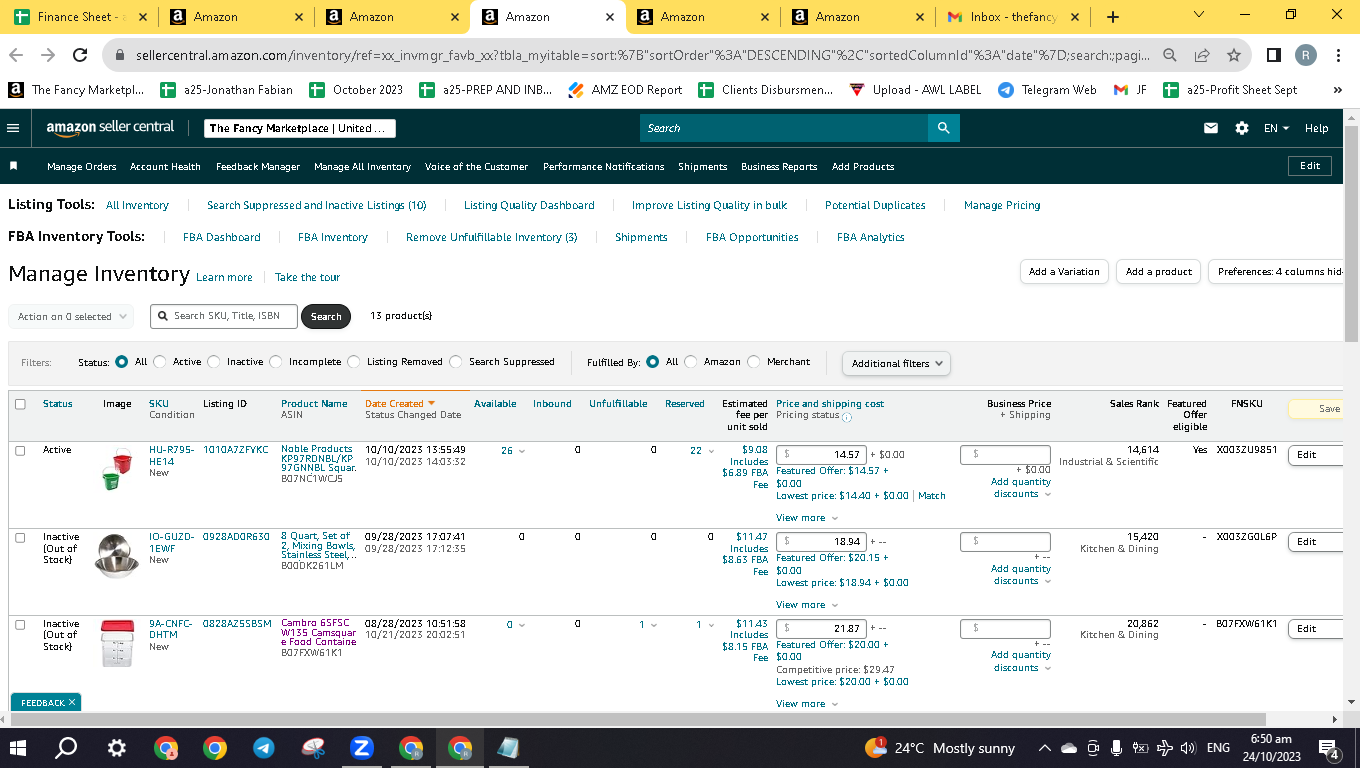Open the Zoom app from the taskbar
1360x768 pixels.
[x=362, y=748]
